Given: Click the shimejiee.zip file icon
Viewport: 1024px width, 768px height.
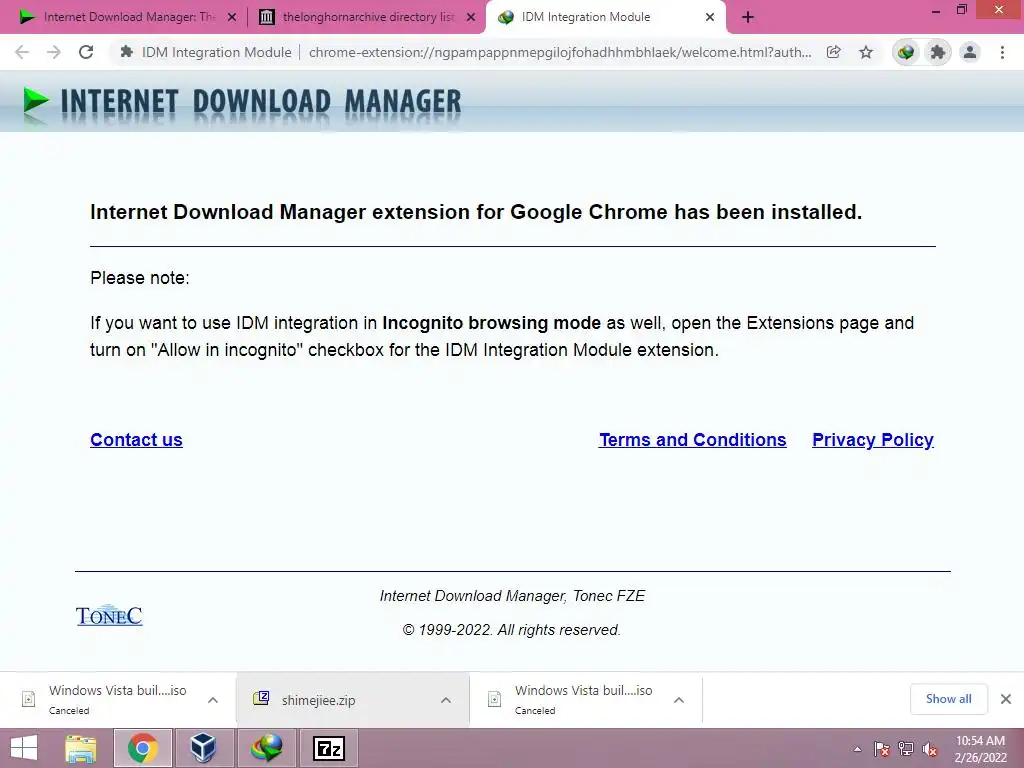Looking at the screenshot, I should point(261,699).
